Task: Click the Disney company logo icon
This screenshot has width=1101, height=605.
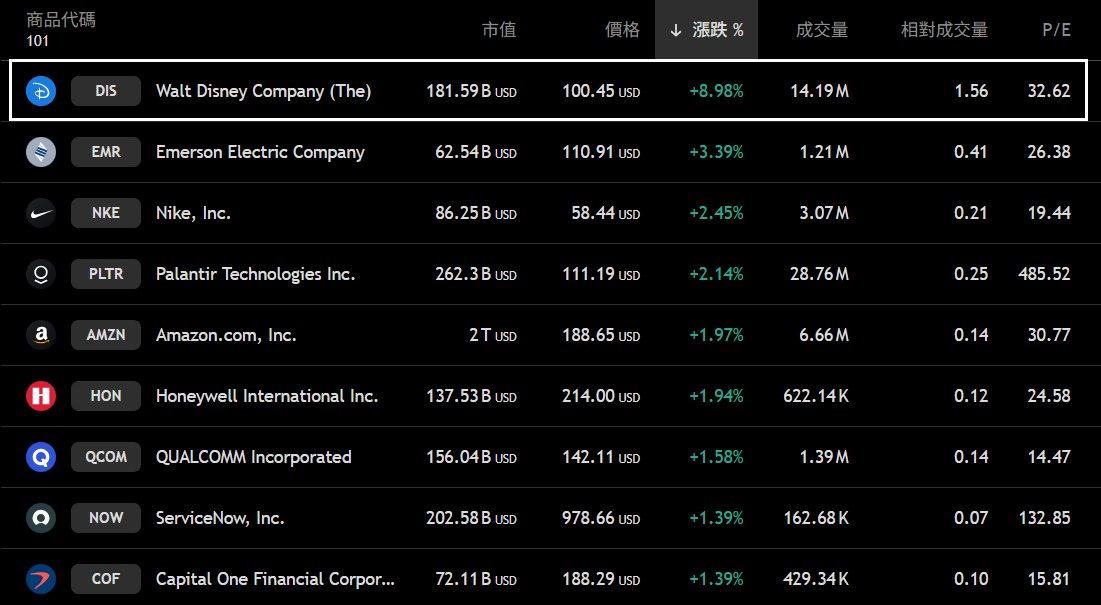Action: tap(41, 91)
